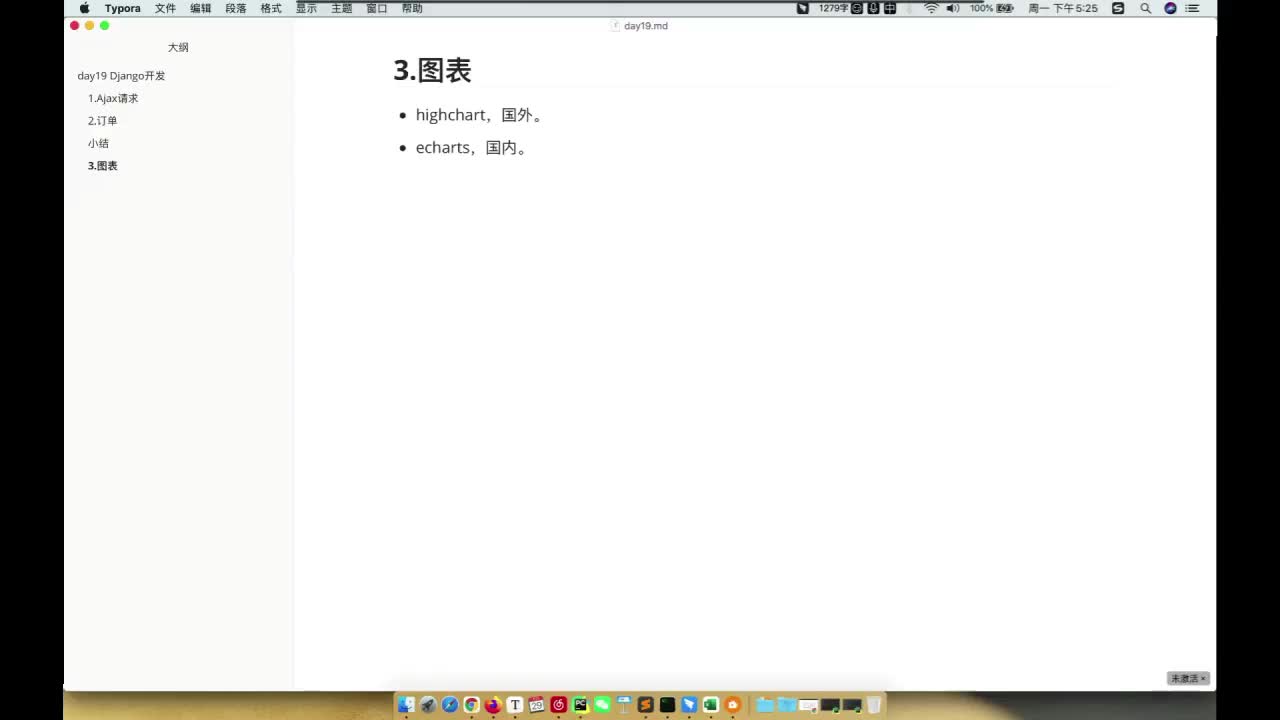Open NetEase Music in the Dock
1280x720 pixels.
[x=559, y=705]
